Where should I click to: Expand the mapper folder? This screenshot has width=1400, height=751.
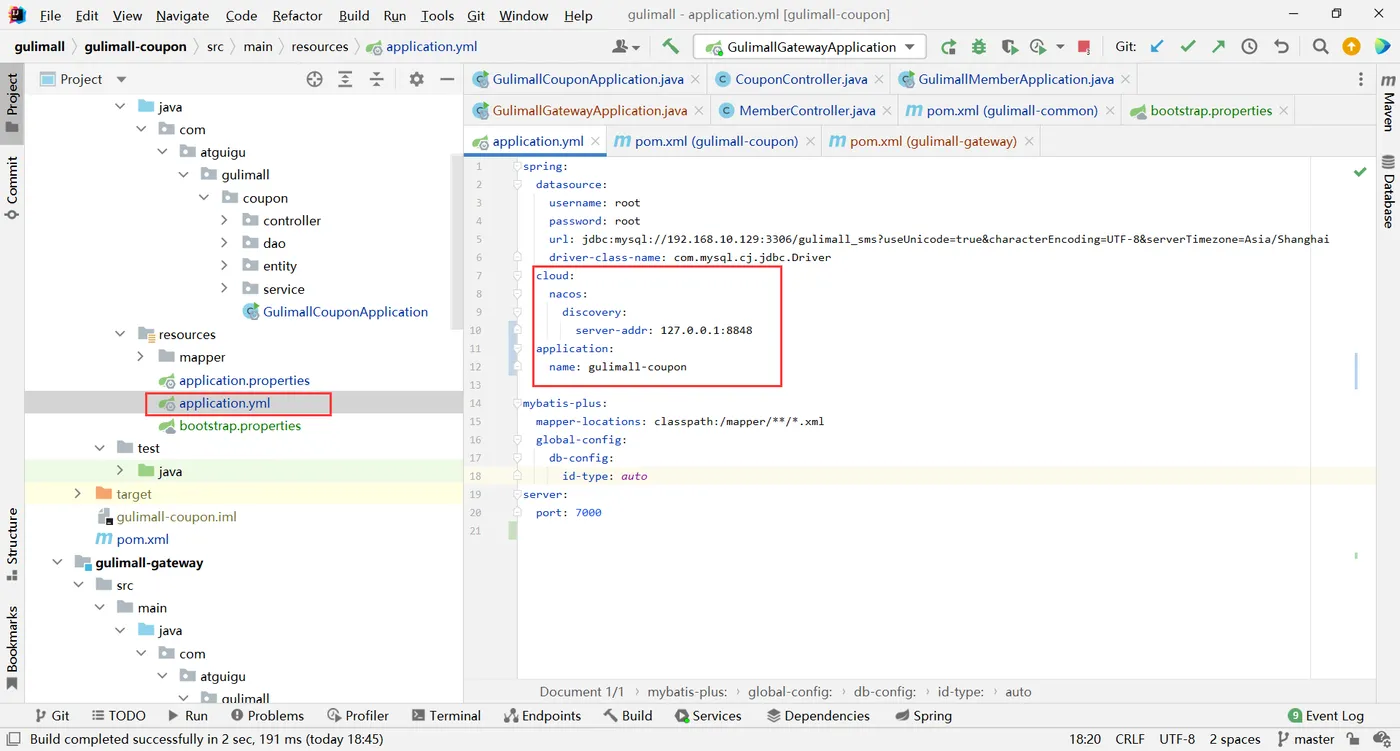click(140, 357)
